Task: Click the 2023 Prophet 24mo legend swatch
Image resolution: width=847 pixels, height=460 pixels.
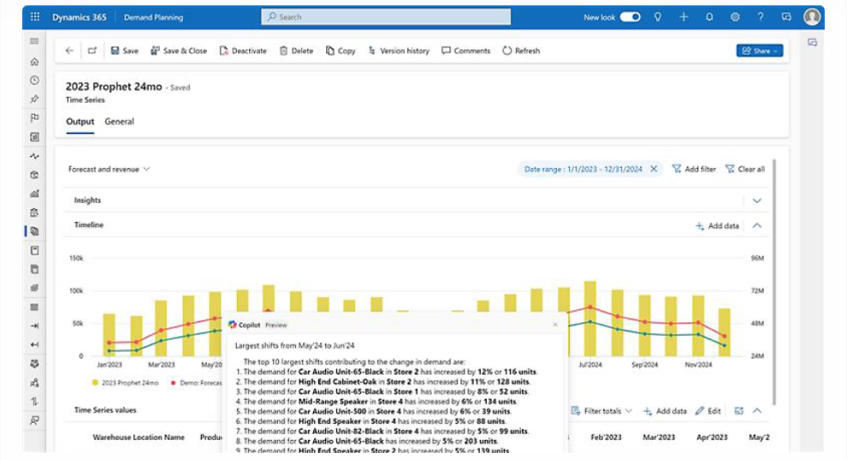Action: coord(95,382)
